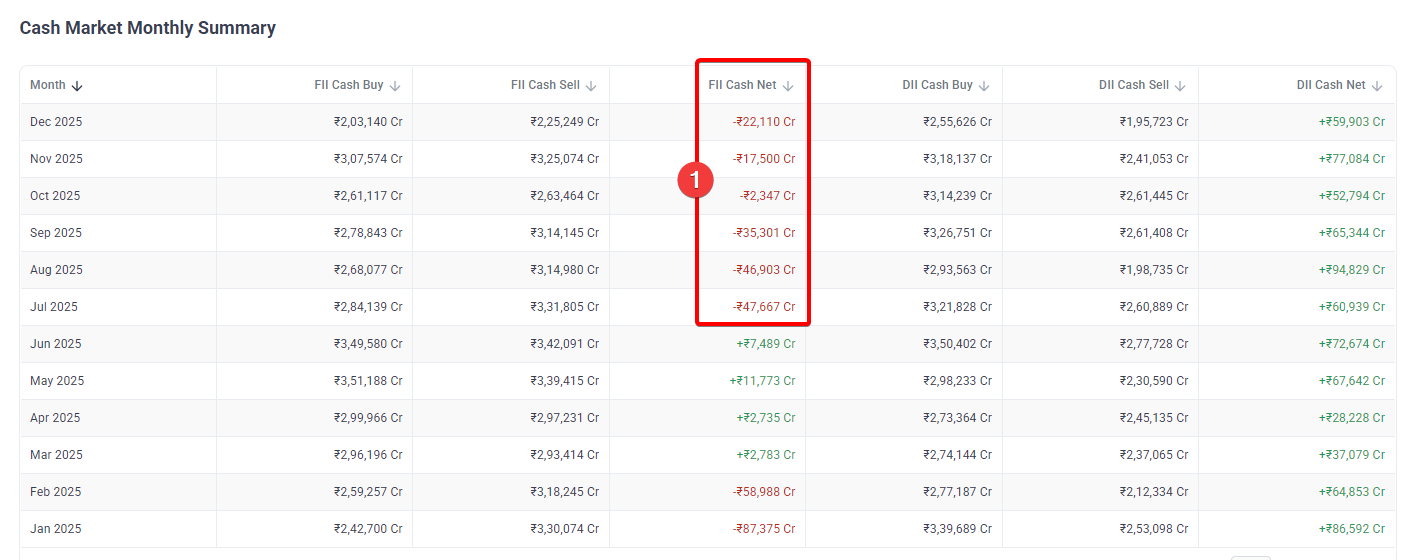Click Sep 2025 DII Cash Sell amount
Image resolution: width=1417 pixels, height=560 pixels.
coord(1153,233)
